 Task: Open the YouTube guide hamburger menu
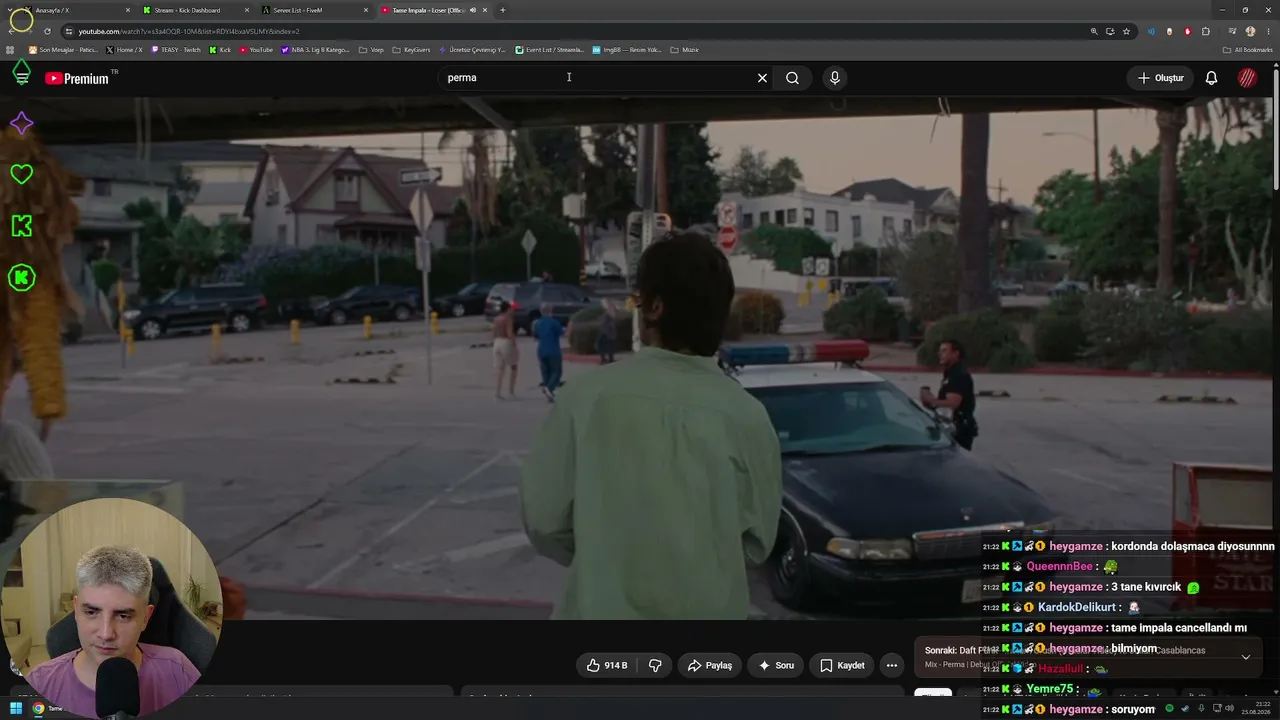(x=22, y=77)
